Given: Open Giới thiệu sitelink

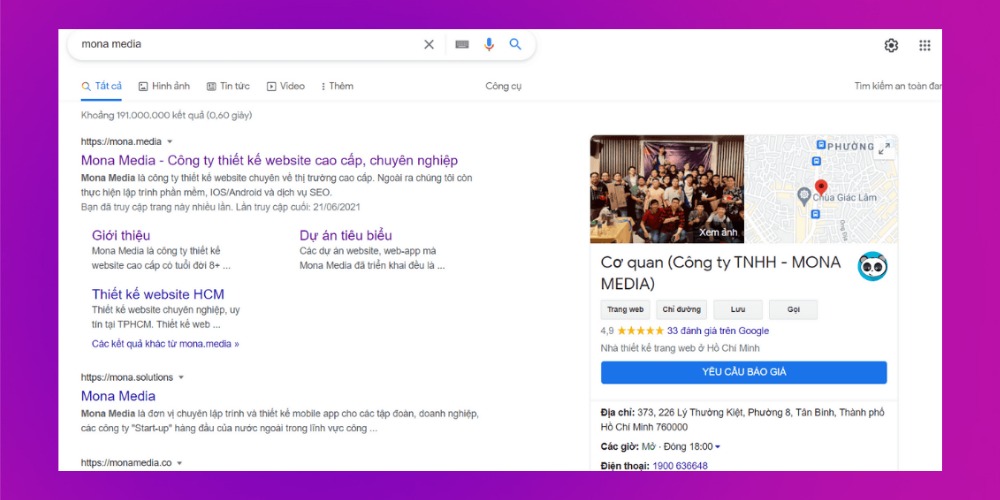Looking at the screenshot, I should (x=121, y=235).
